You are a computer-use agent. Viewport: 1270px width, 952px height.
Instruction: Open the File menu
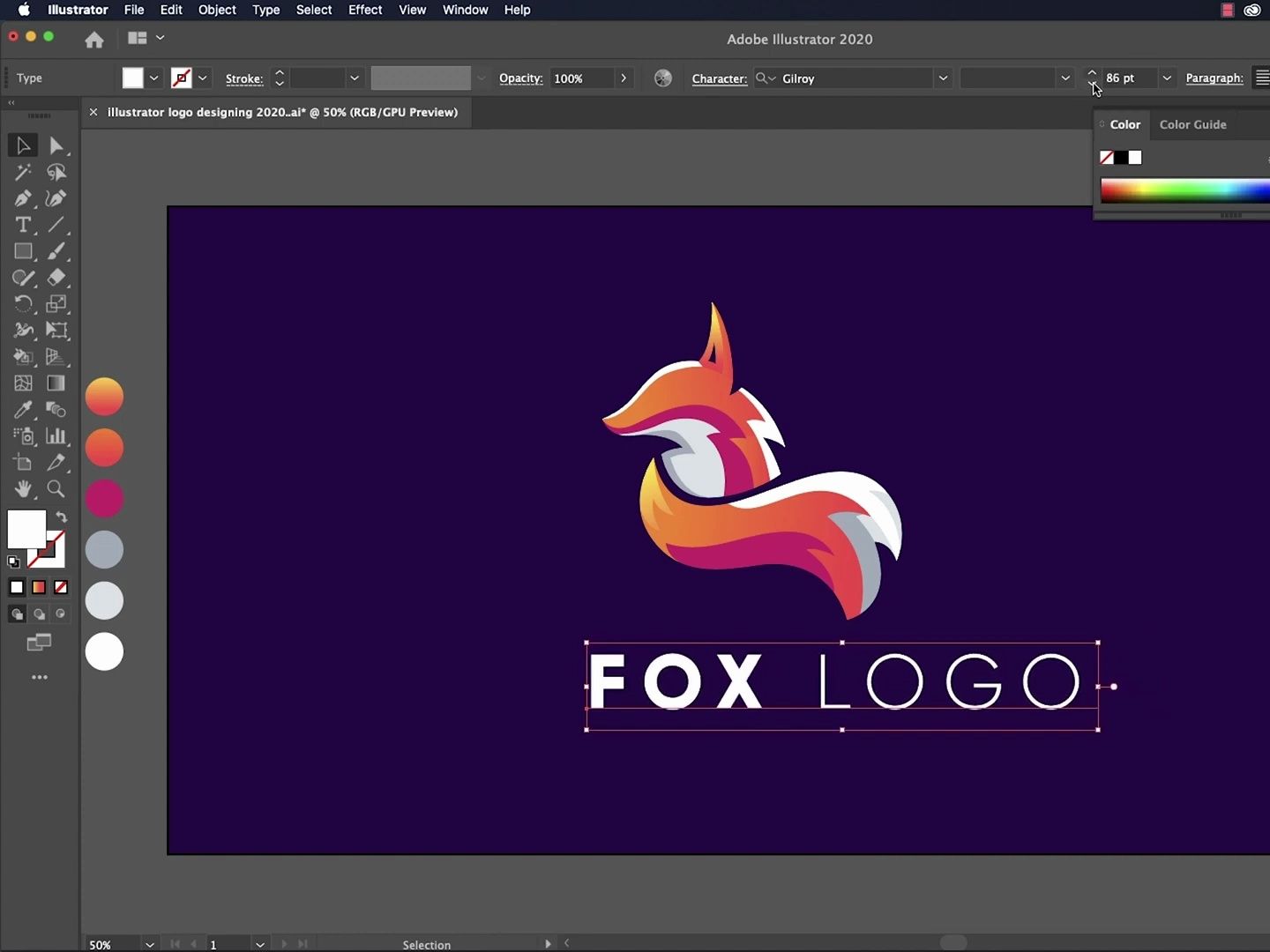coord(134,10)
